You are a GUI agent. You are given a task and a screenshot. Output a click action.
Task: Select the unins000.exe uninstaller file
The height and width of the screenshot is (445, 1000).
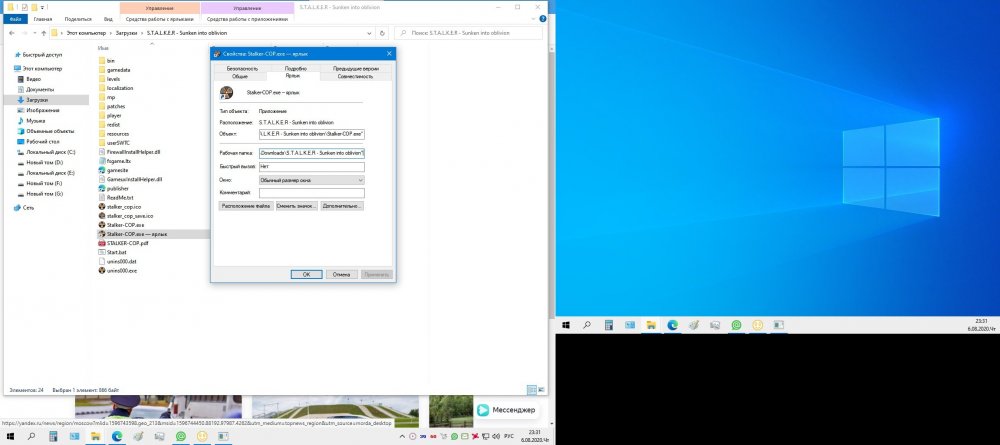121,270
